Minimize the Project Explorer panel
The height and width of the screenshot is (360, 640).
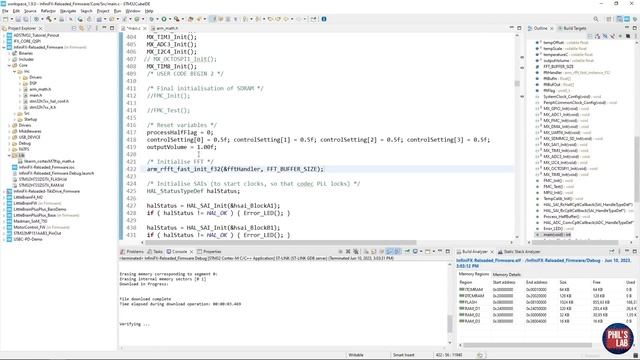[104, 28]
